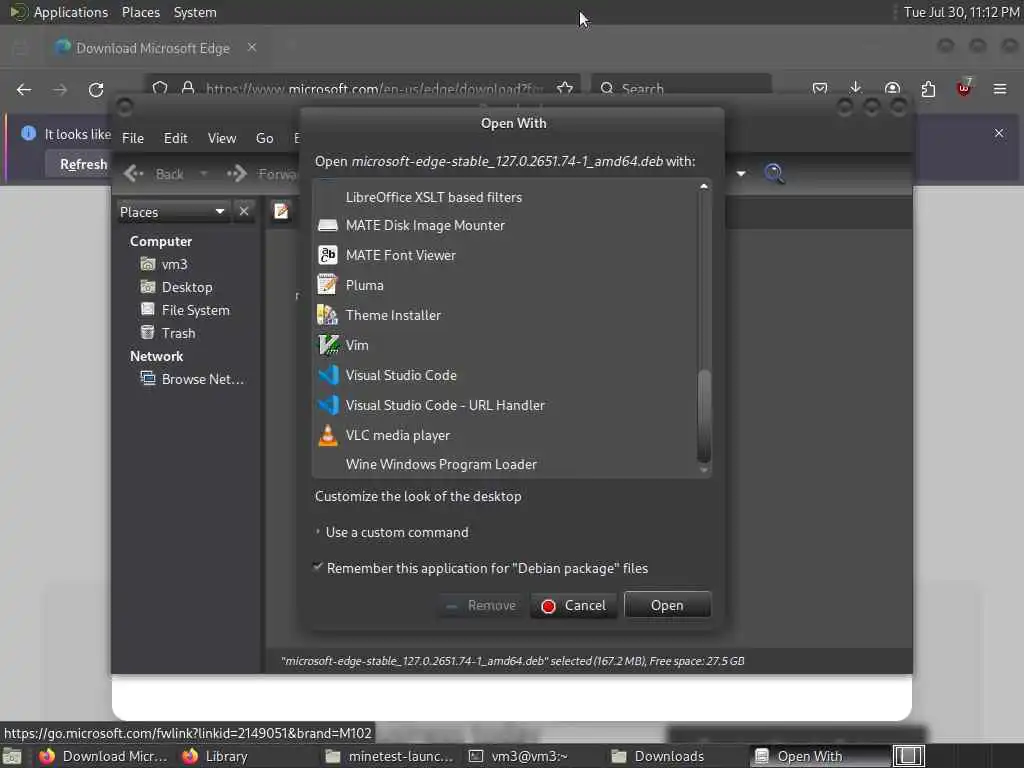
Task: Click the clock in top panel
Action: [961, 12]
